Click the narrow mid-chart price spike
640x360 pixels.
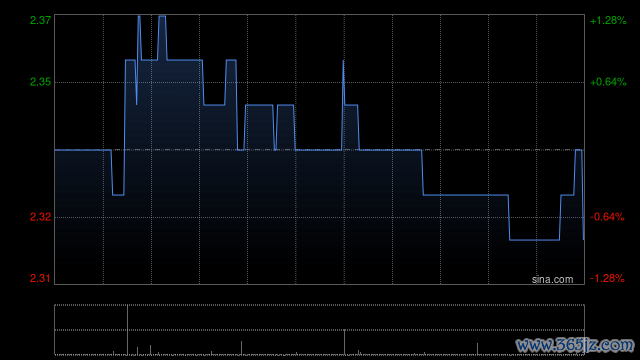pos(343,82)
